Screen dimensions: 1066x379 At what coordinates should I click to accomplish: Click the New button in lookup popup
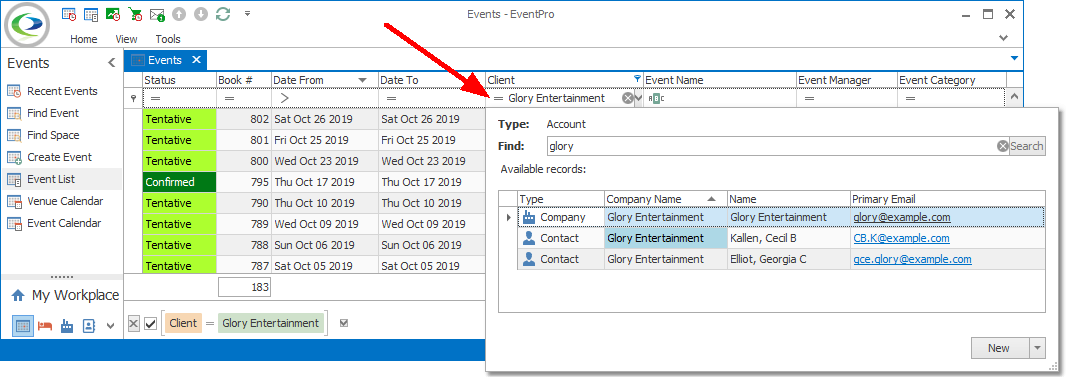tap(999, 348)
